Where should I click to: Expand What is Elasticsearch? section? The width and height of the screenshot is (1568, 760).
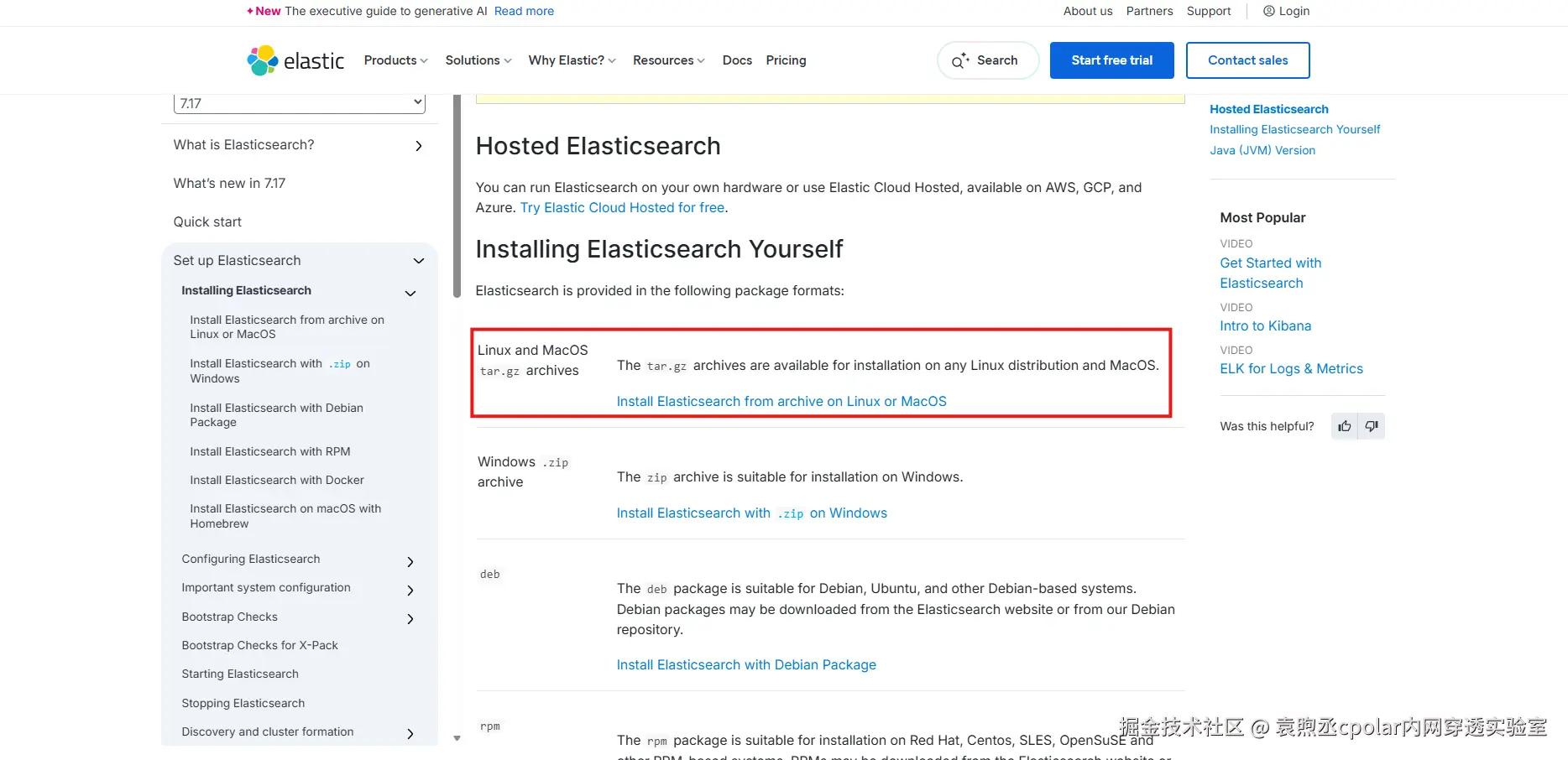pos(419,146)
